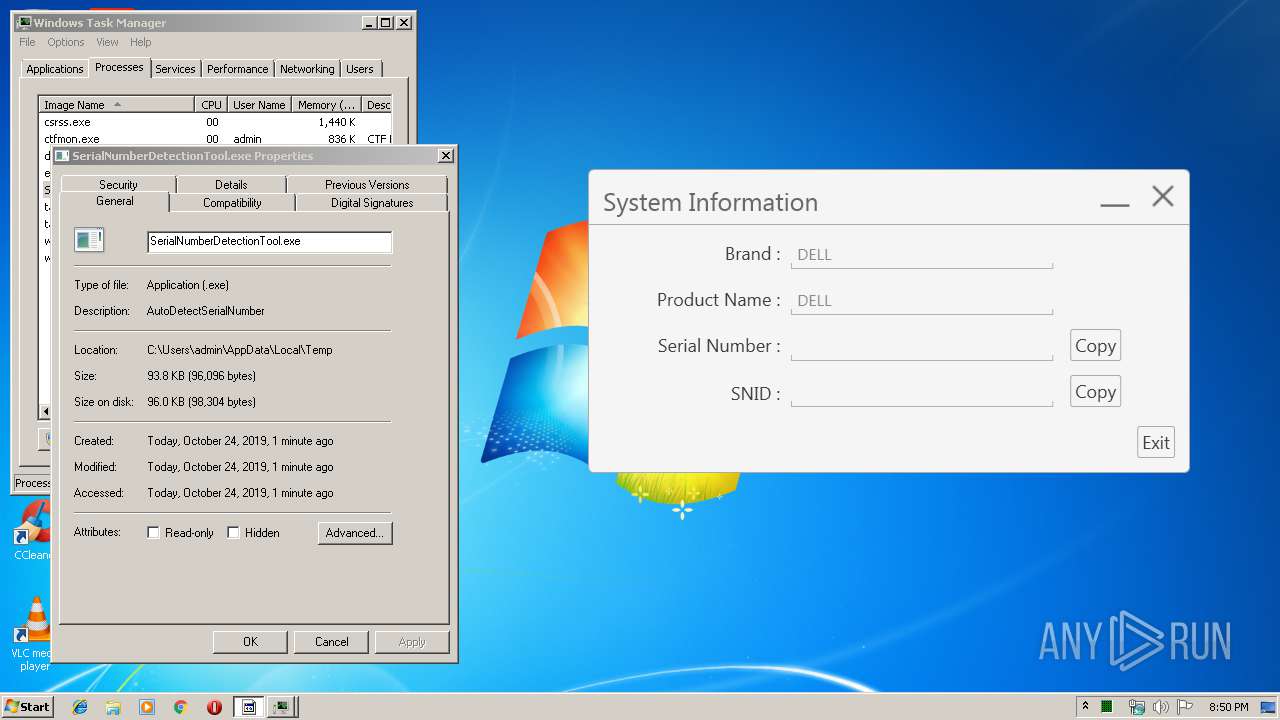Click the green CPU usage tray icon
The image size is (1280, 720).
[1107, 707]
